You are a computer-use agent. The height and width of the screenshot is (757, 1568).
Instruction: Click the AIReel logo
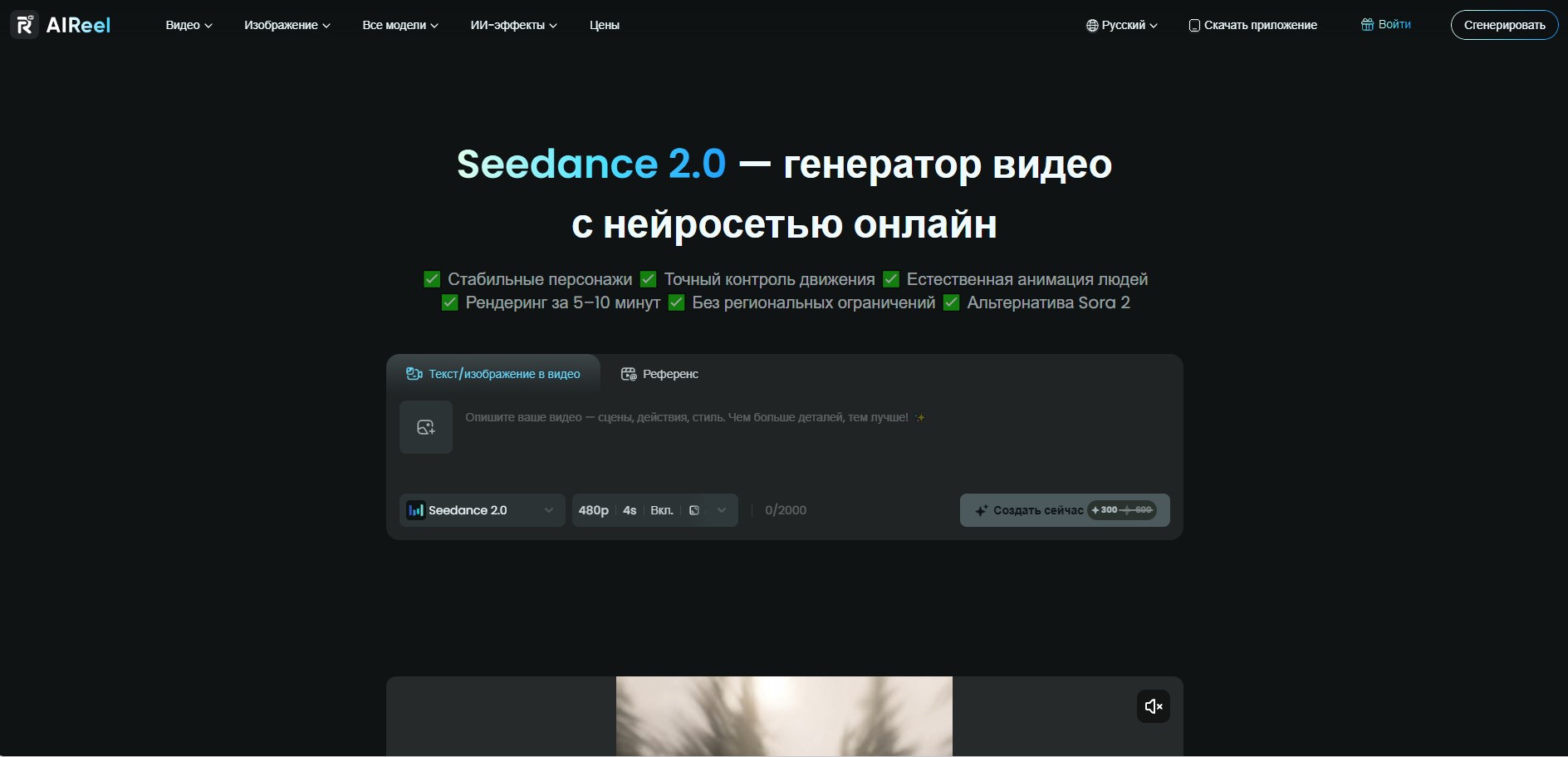[61, 25]
